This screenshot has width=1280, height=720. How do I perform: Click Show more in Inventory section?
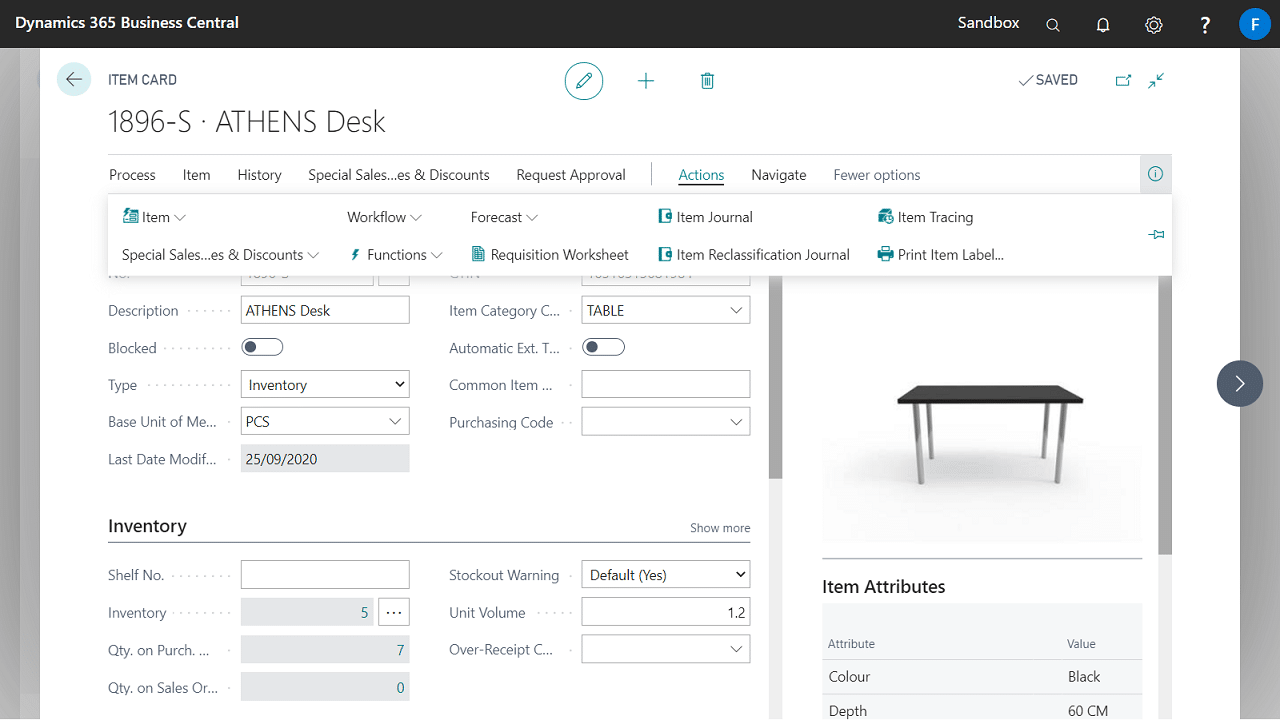coord(719,528)
